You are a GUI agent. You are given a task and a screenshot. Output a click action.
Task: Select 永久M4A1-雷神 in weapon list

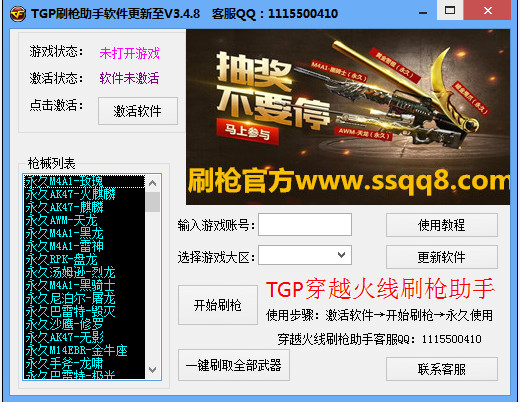tap(85, 246)
